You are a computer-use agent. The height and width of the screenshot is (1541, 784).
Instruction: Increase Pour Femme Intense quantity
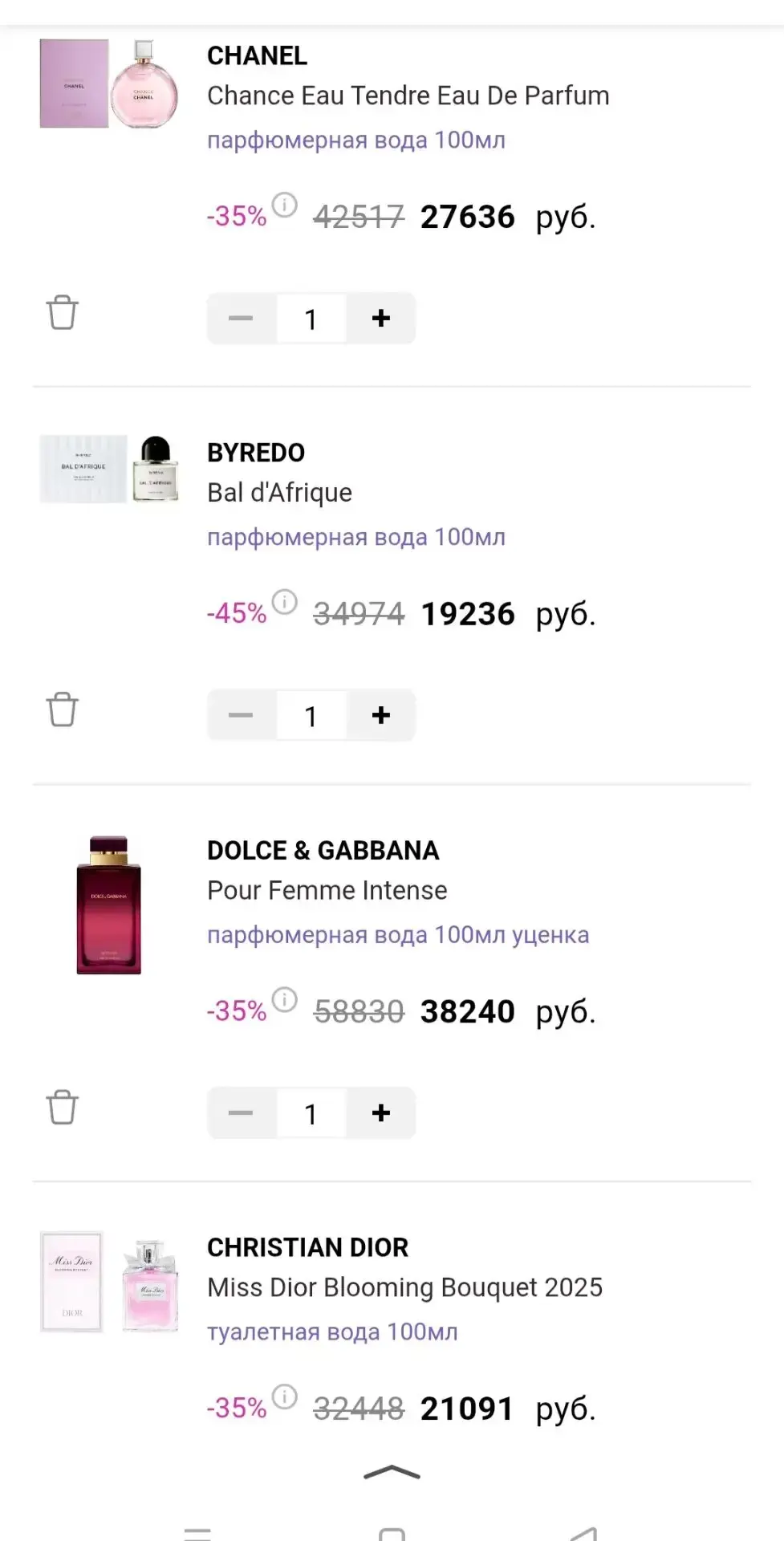381,1113
